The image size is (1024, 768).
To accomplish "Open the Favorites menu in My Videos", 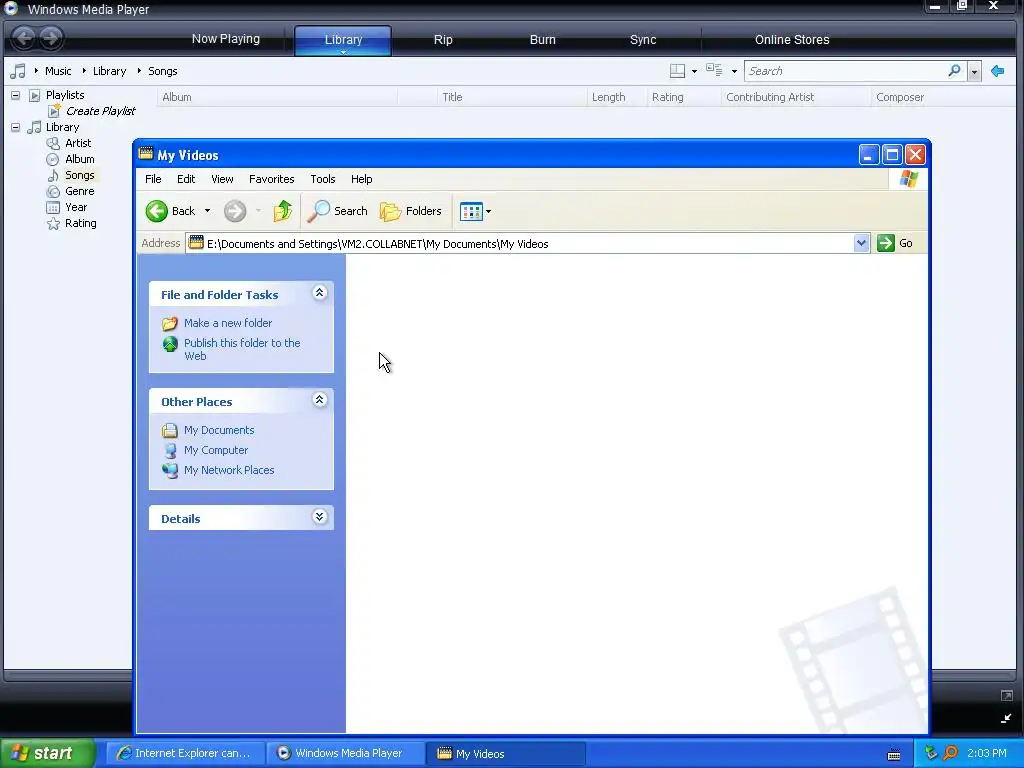I will pyautogui.click(x=272, y=179).
